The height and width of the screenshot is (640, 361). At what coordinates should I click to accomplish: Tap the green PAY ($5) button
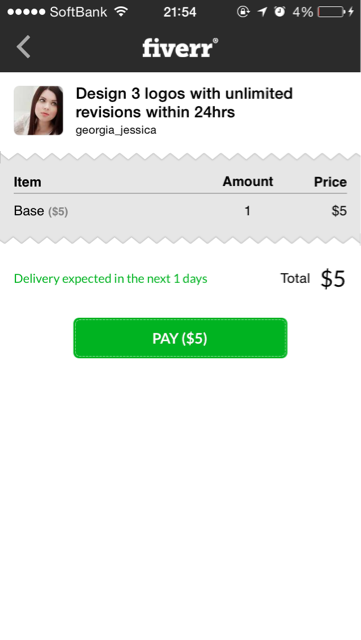pos(180,338)
